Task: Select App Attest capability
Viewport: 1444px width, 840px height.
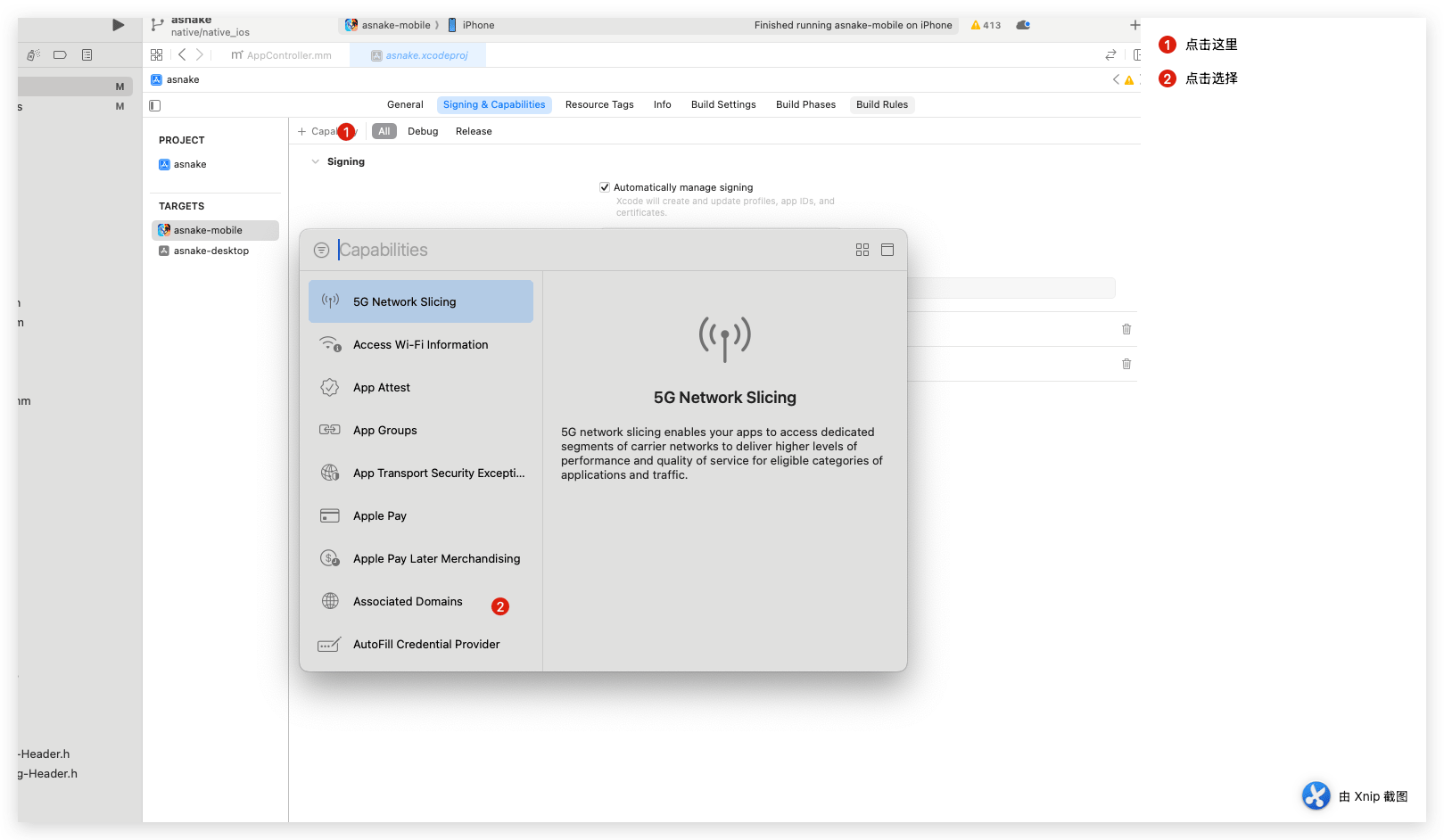Action: click(421, 387)
